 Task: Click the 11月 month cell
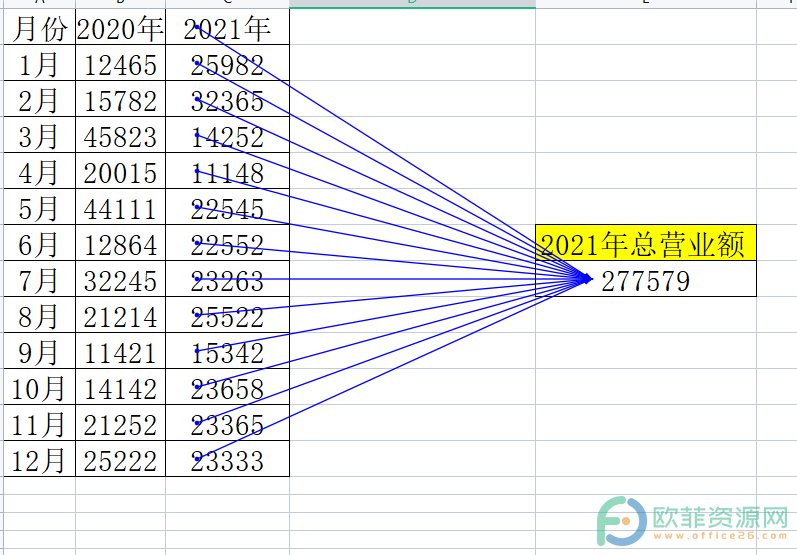click(x=40, y=423)
